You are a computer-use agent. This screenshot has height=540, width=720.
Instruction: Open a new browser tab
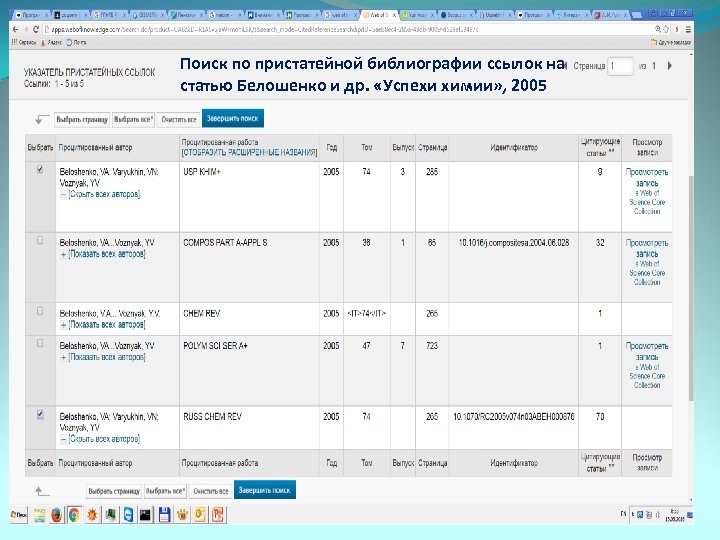pos(637,15)
